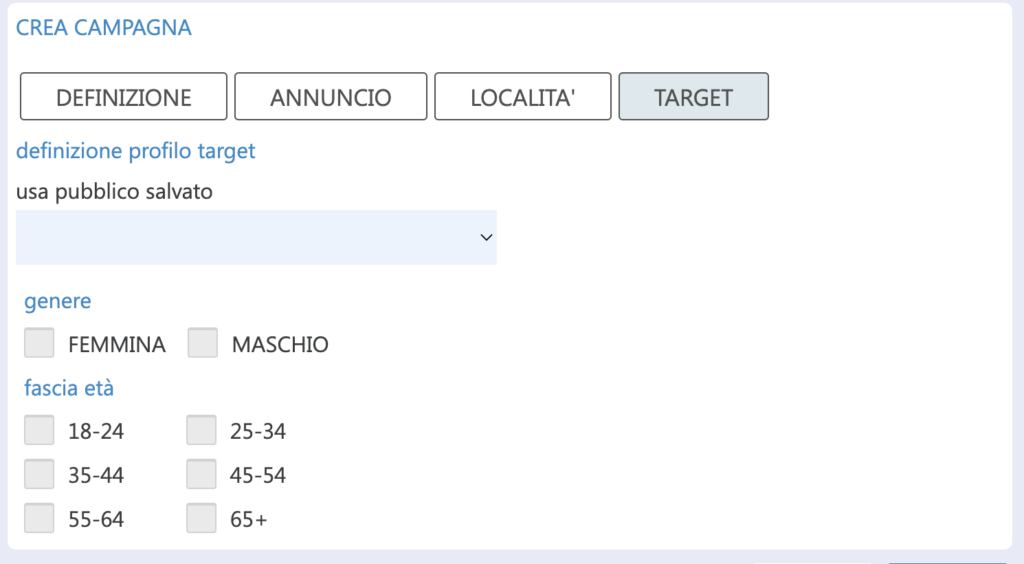Click the genere section label
Screen dimensions: 1024x564
(x=57, y=302)
